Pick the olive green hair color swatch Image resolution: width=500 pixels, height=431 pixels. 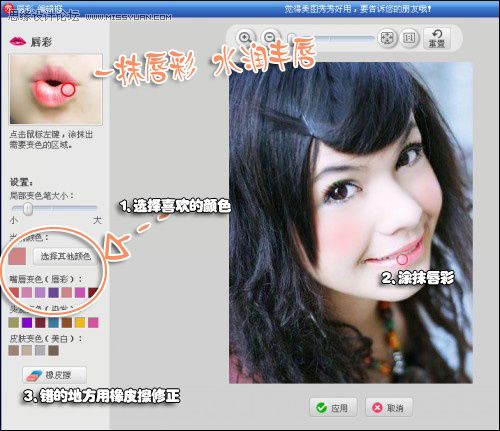click(x=14, y=322)
